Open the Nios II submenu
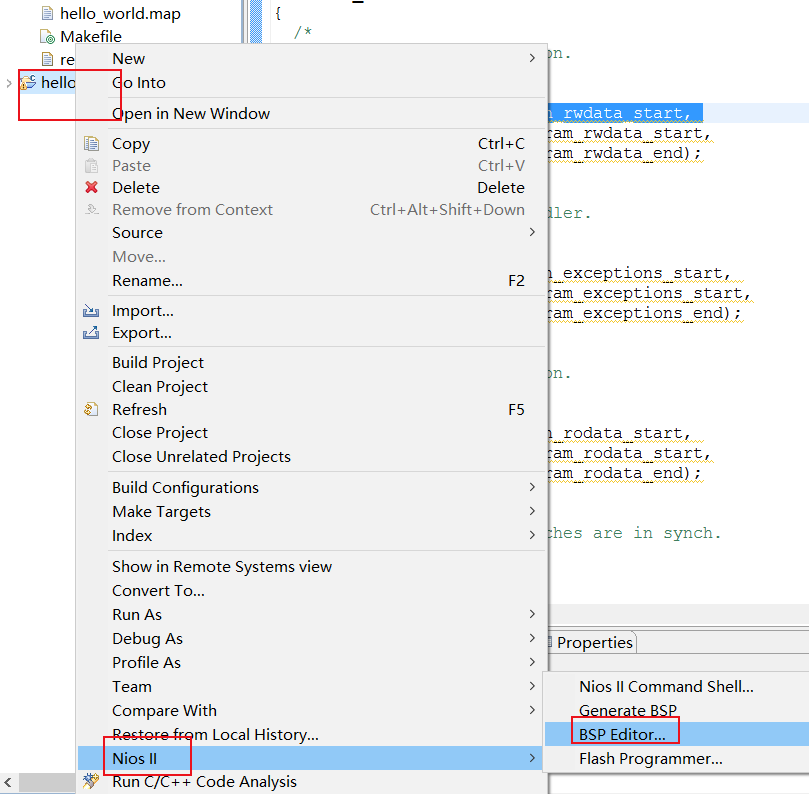Viewport: 809px width, 794px height. 312,758
